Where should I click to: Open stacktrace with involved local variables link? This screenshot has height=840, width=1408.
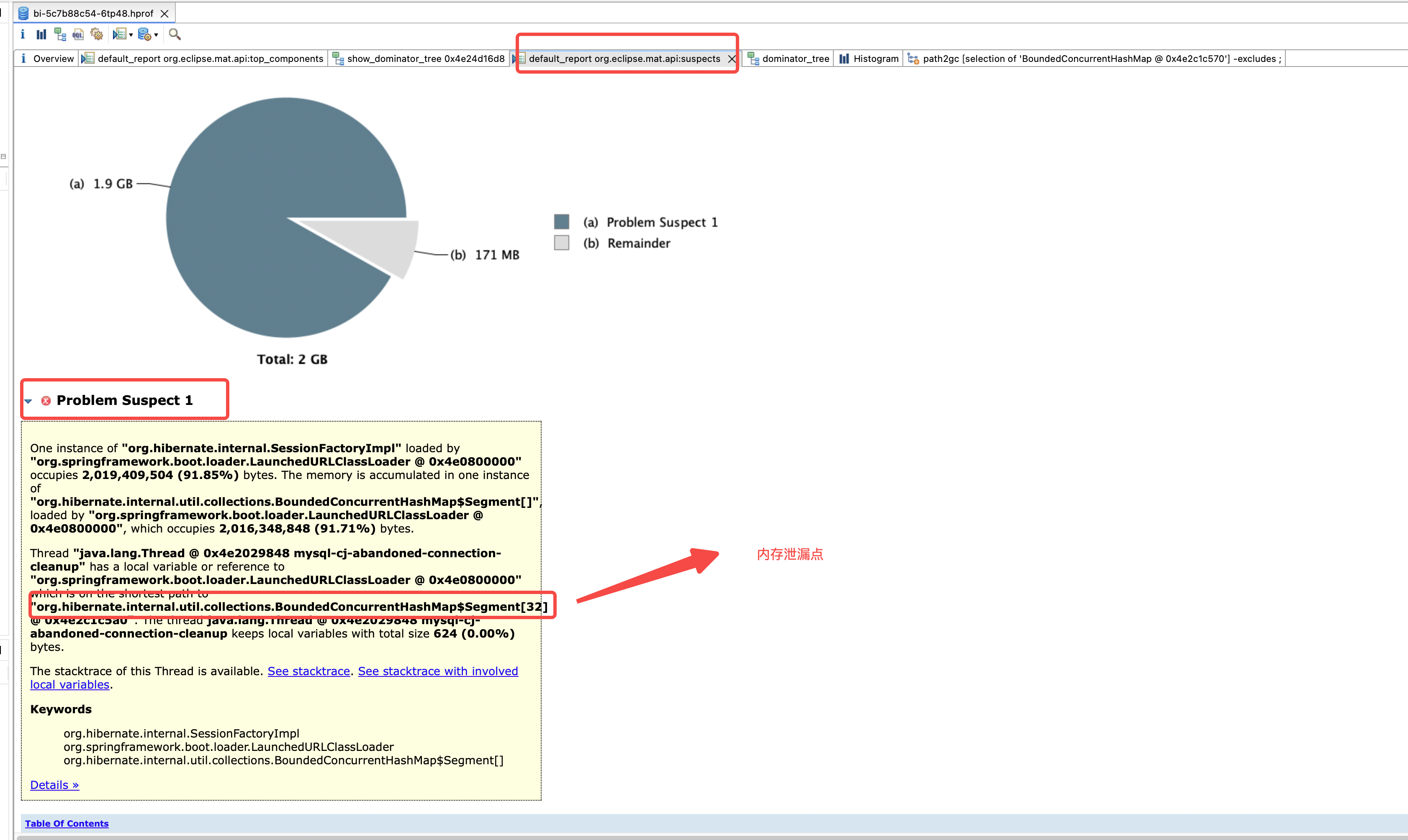coord(438,671)
